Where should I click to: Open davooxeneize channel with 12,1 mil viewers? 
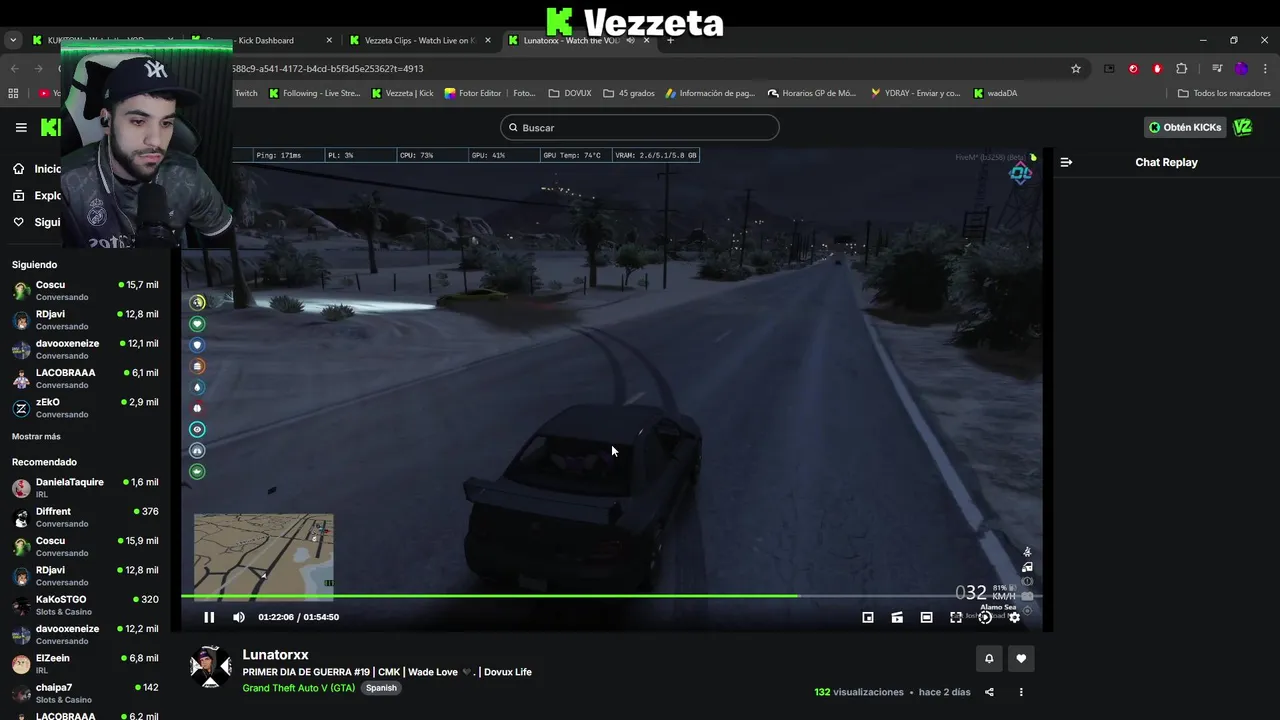tap(85, 349)
